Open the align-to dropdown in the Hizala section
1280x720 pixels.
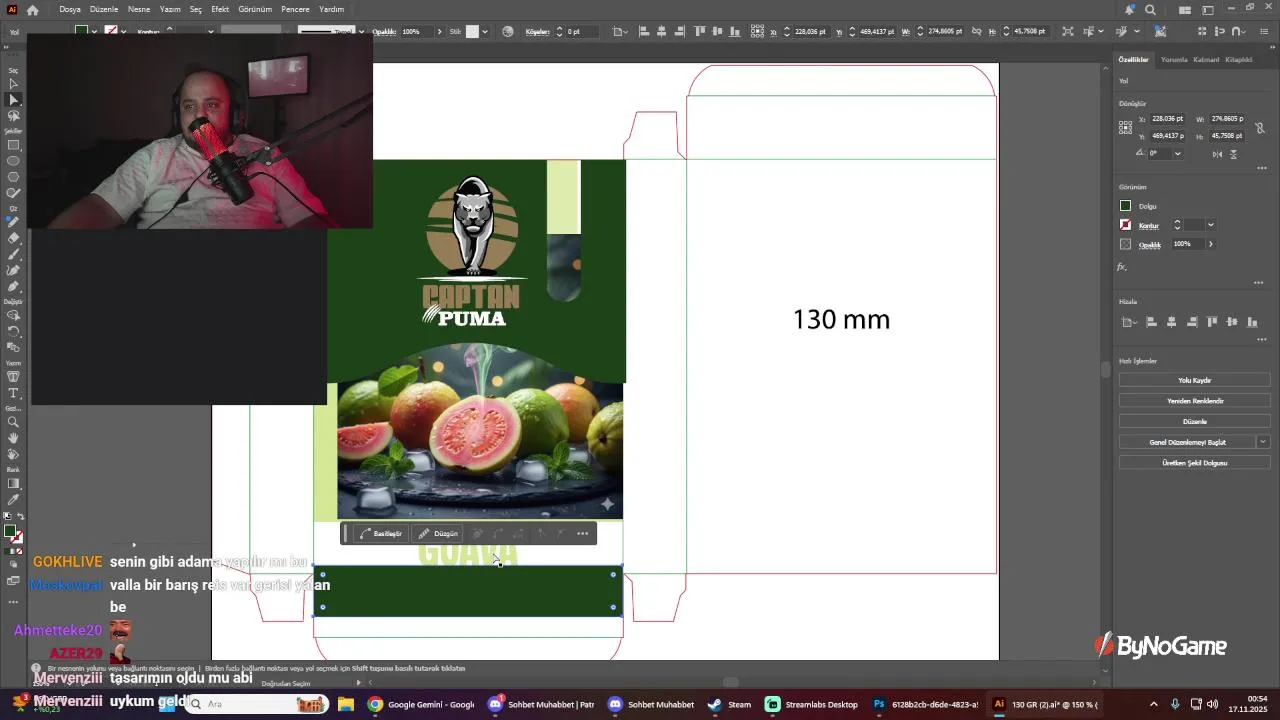pos(1130,322)
